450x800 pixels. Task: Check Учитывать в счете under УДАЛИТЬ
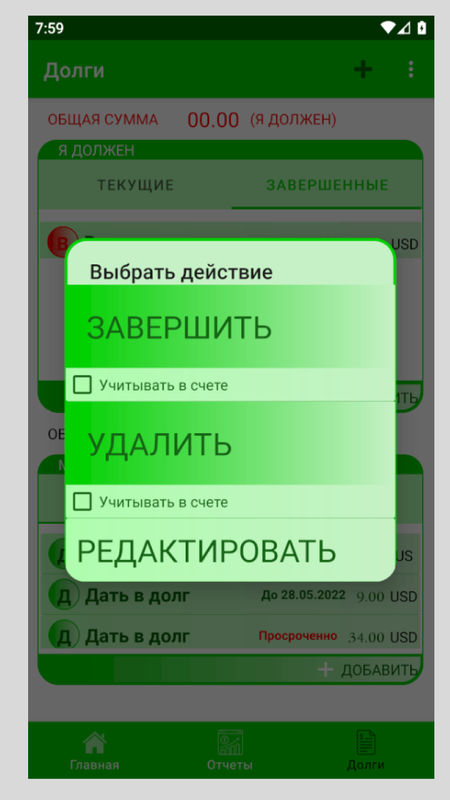82,502
